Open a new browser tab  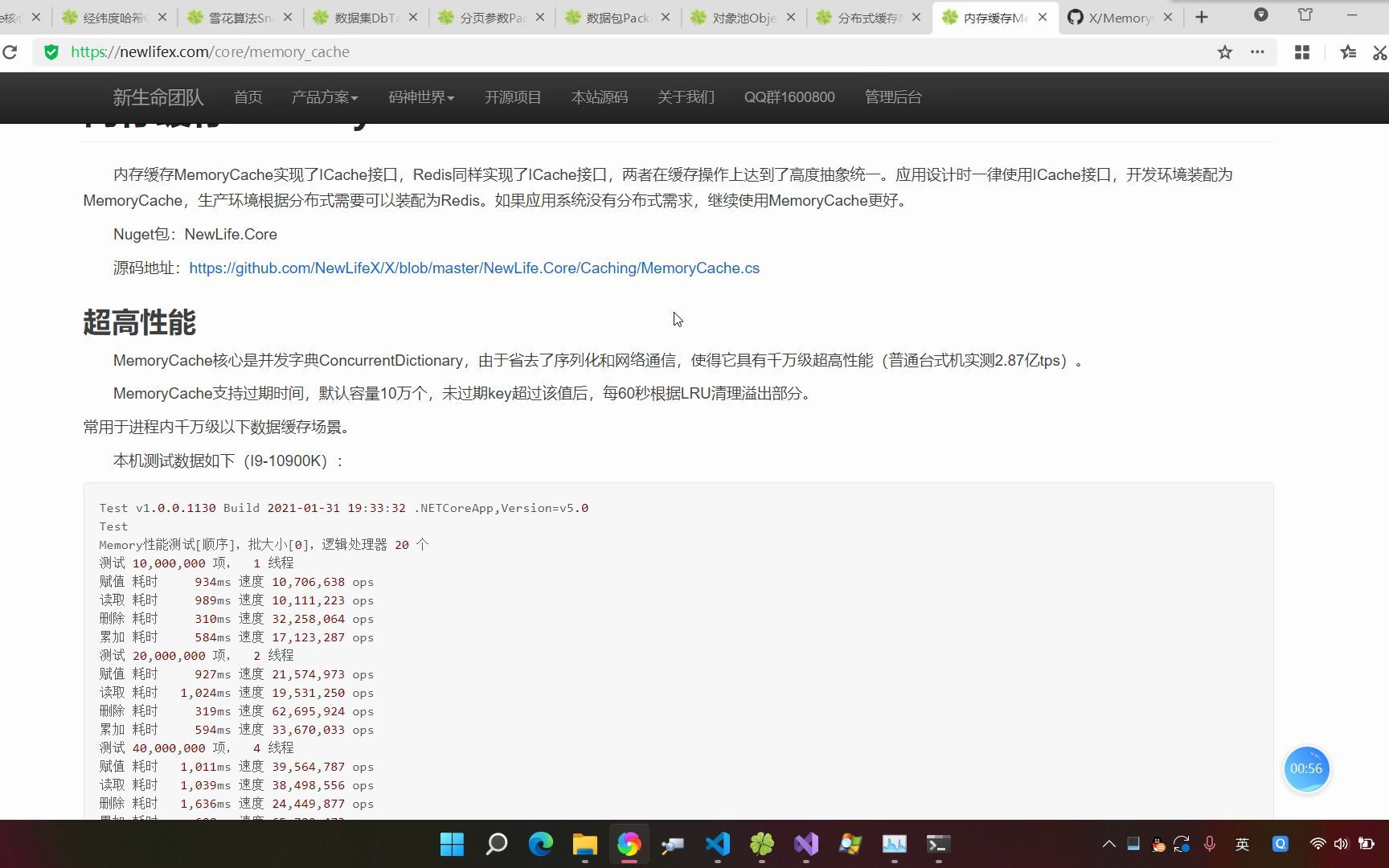[x=1202, y=17]
